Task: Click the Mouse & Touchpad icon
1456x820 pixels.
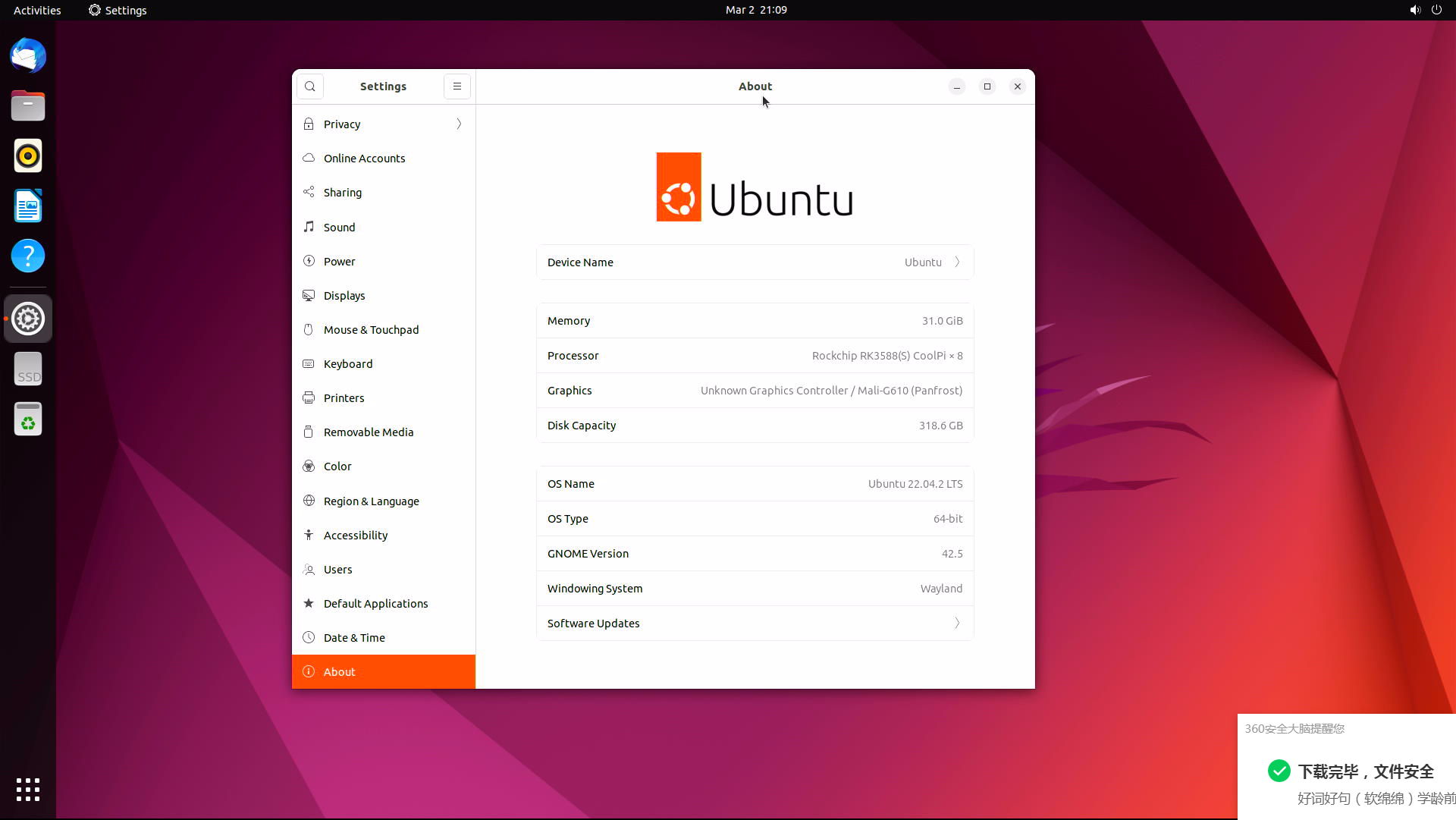Action: pos(309,329)
